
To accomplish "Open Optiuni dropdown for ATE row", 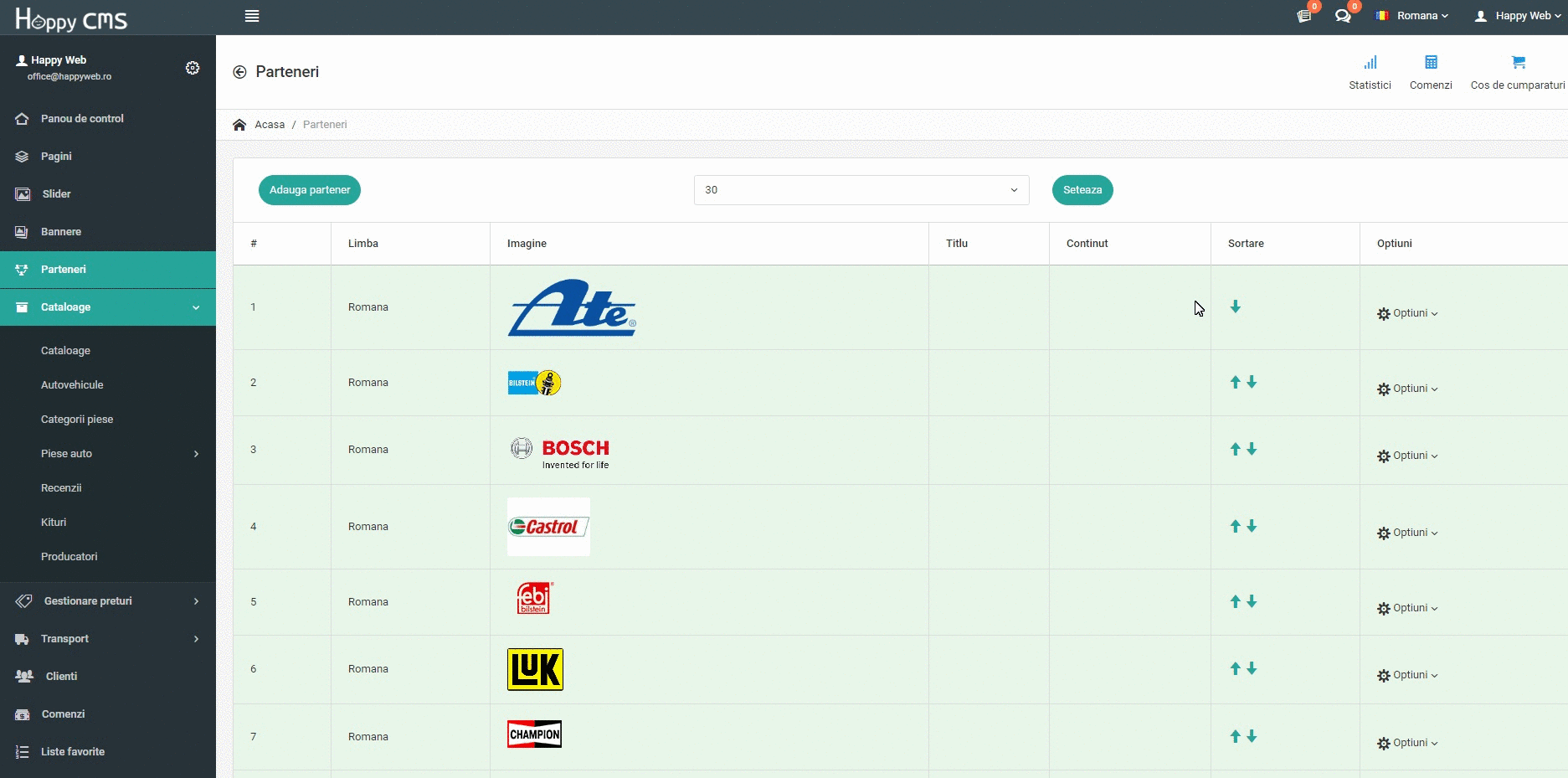I will tap(1407, 313).
